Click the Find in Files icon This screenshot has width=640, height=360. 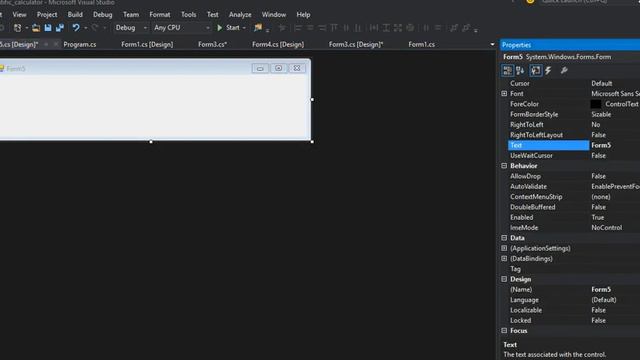click(258, 28)
